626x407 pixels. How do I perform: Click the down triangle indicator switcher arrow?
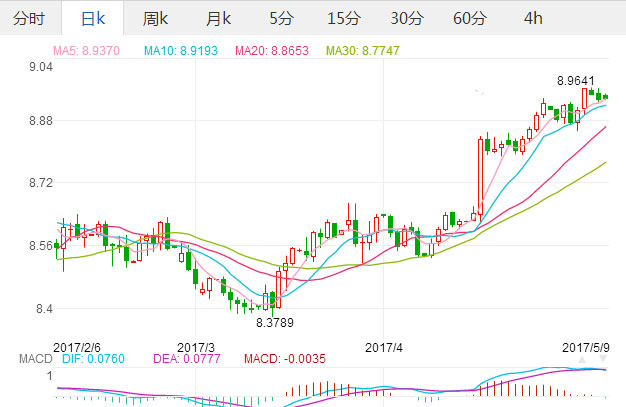pos(603,359)
